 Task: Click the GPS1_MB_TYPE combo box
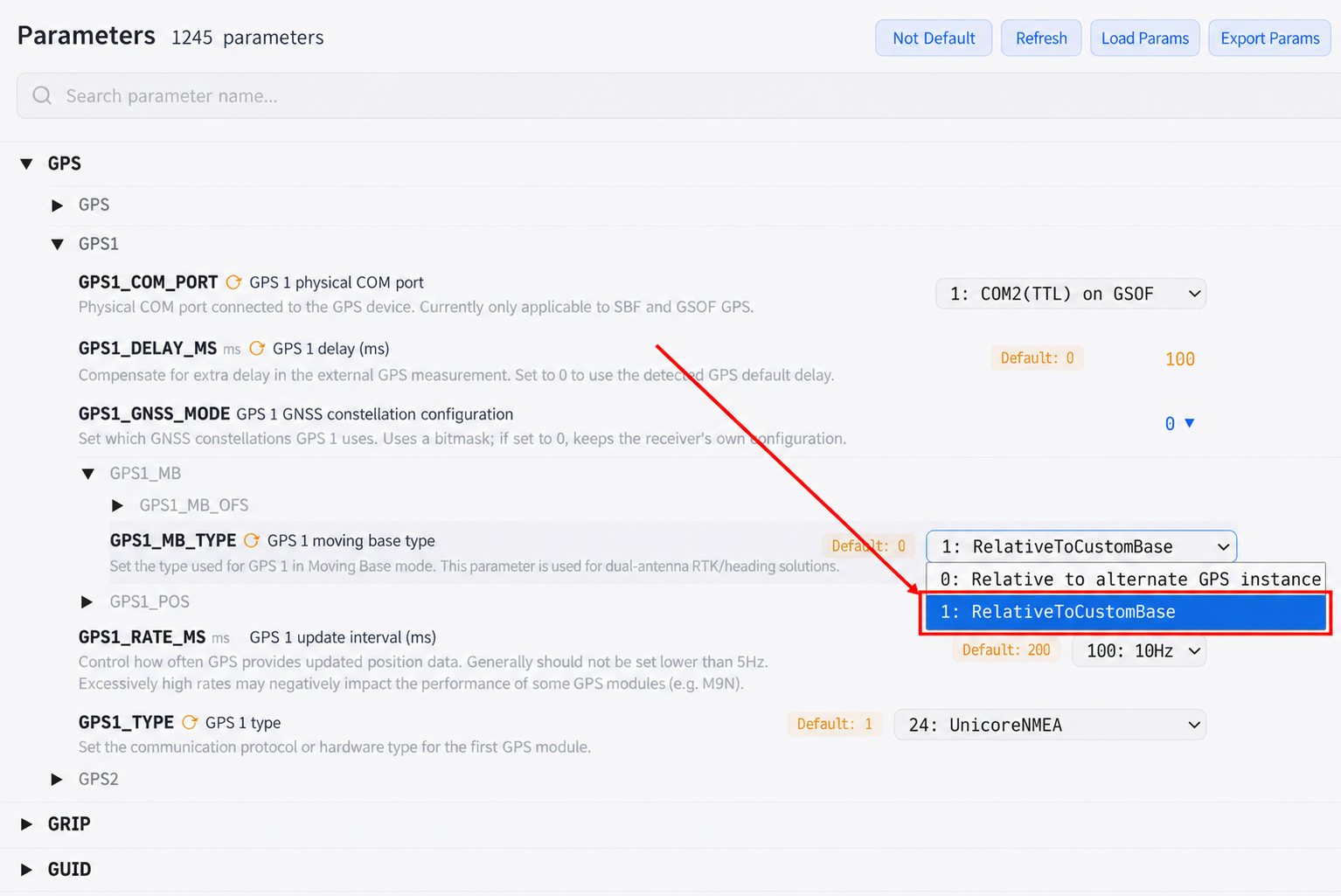(x=1081, y=546)
